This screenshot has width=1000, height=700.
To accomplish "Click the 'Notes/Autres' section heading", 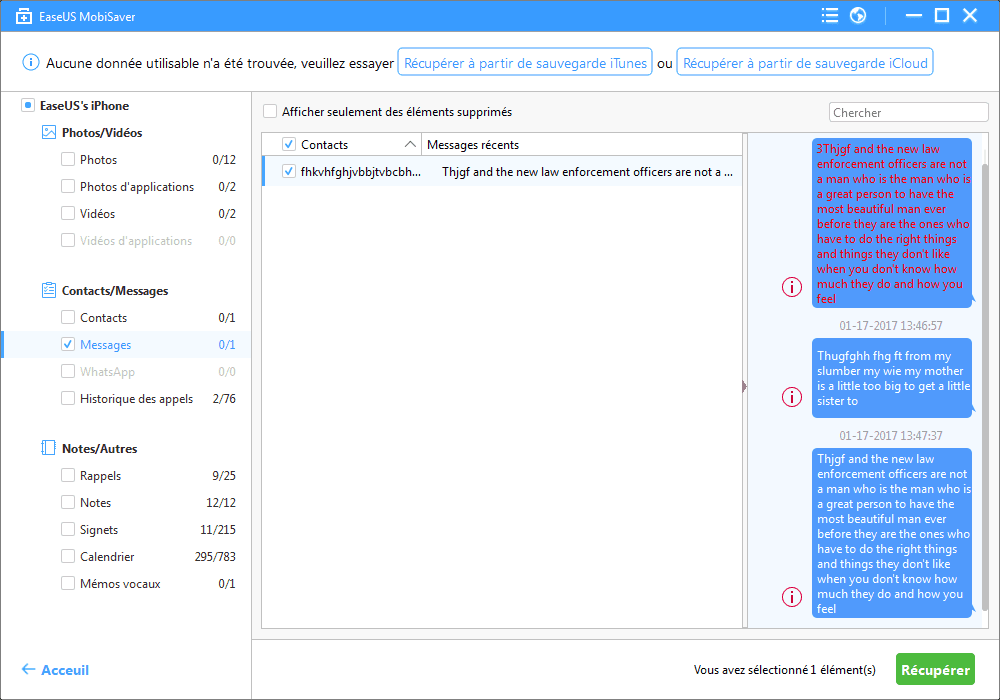I will [x=99, y=448].
